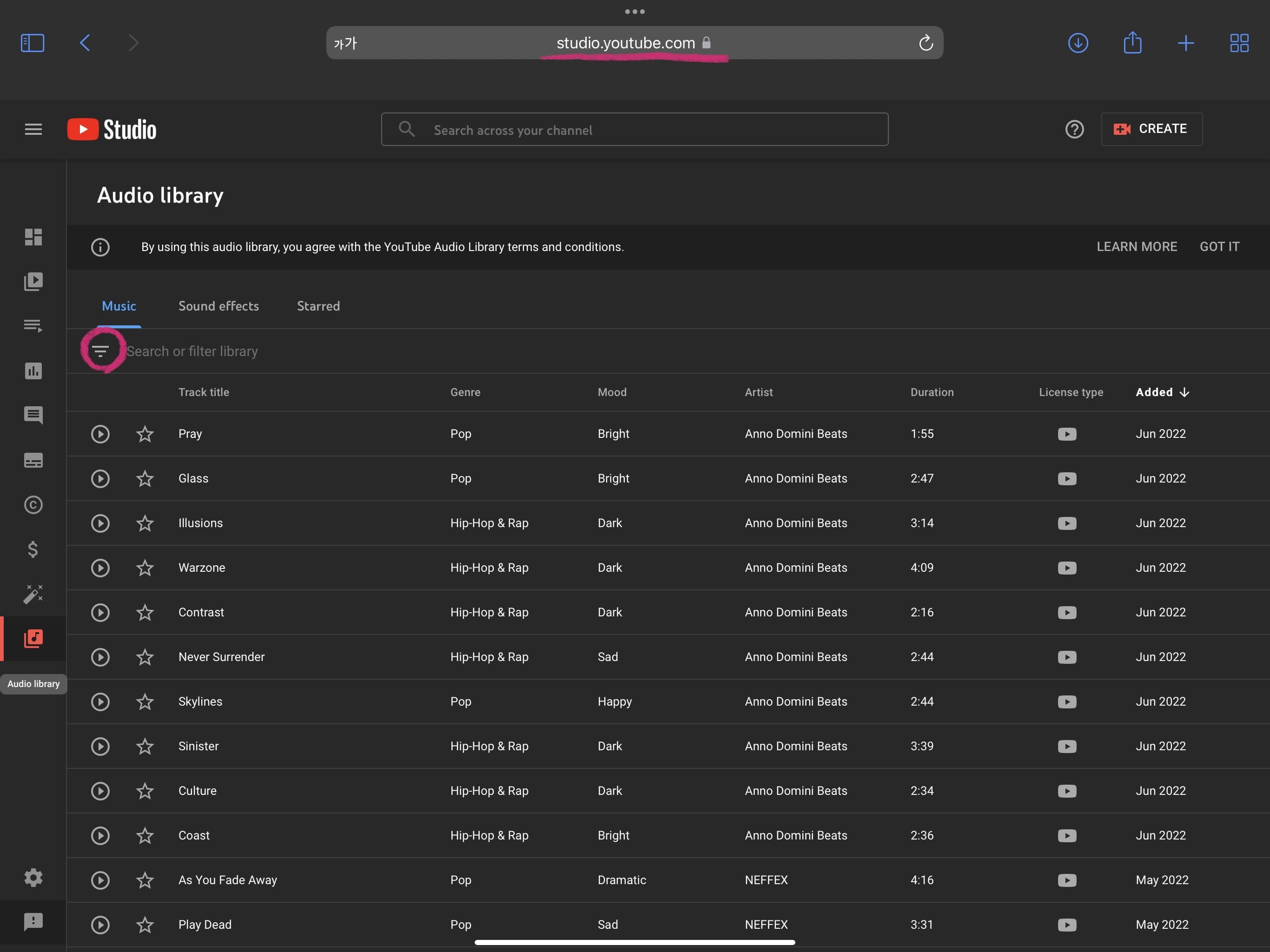Open Safari multitasking three-dots menu

click(x=635, y=12)
